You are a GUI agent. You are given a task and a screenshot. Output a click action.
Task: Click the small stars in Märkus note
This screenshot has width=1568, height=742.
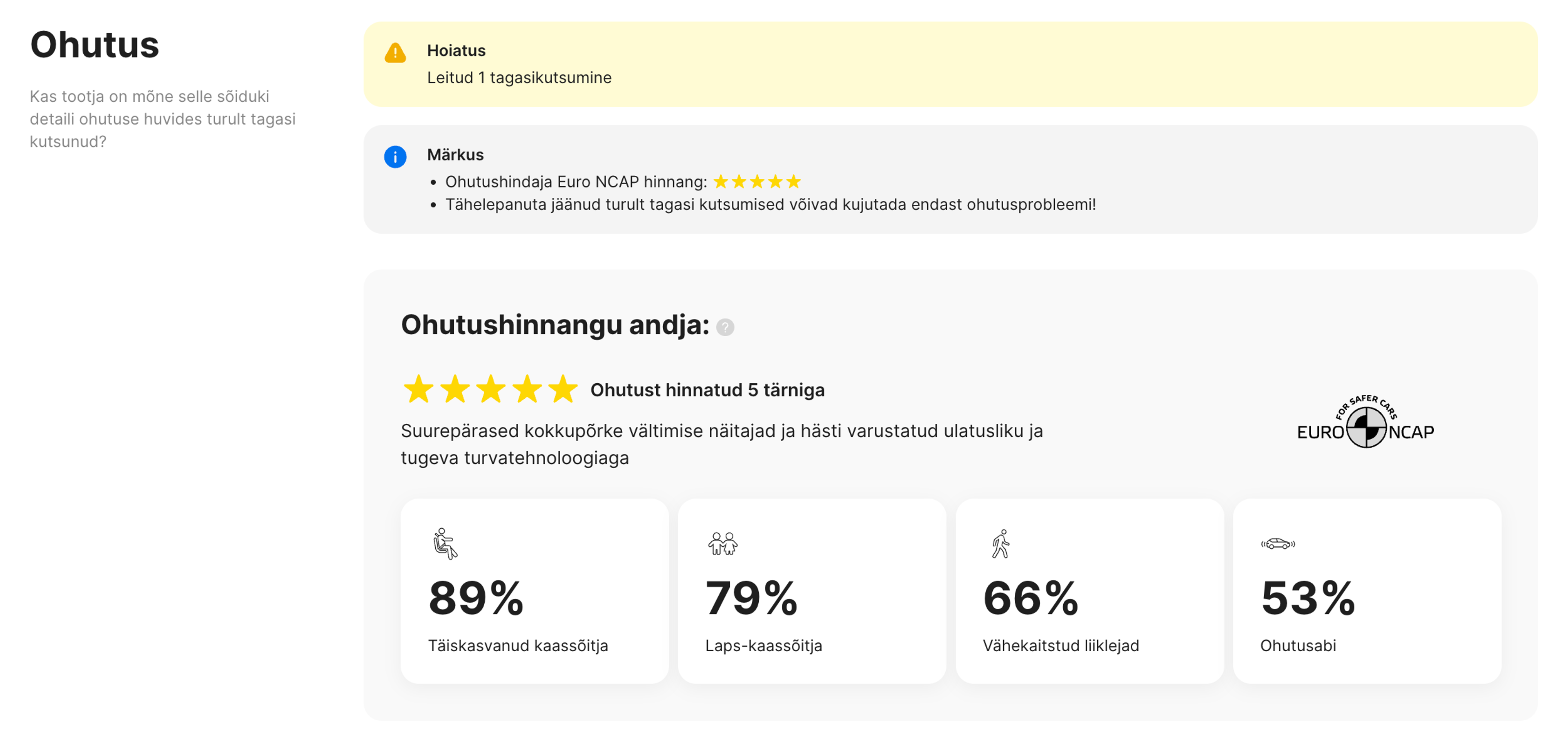757,181
